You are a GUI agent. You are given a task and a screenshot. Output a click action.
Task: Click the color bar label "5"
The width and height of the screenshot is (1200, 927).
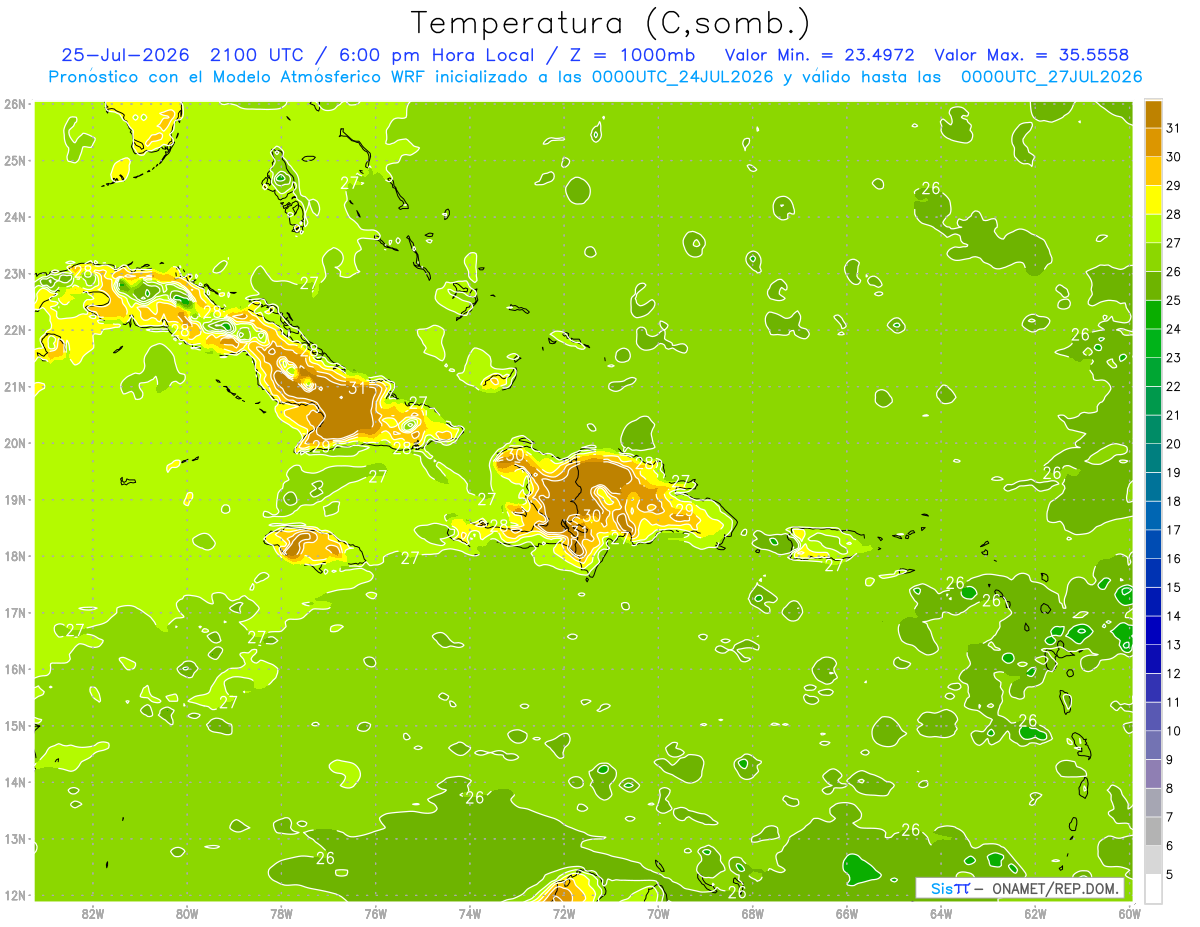coord(1170,874)
